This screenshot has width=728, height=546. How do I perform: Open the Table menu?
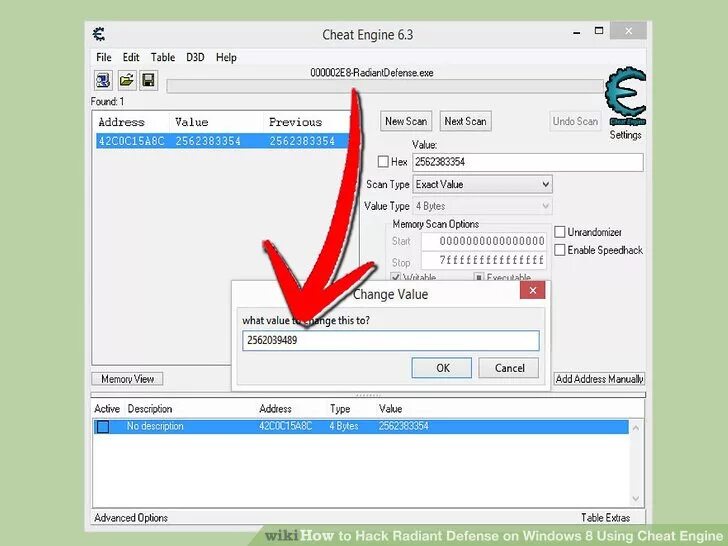point(162,57)
